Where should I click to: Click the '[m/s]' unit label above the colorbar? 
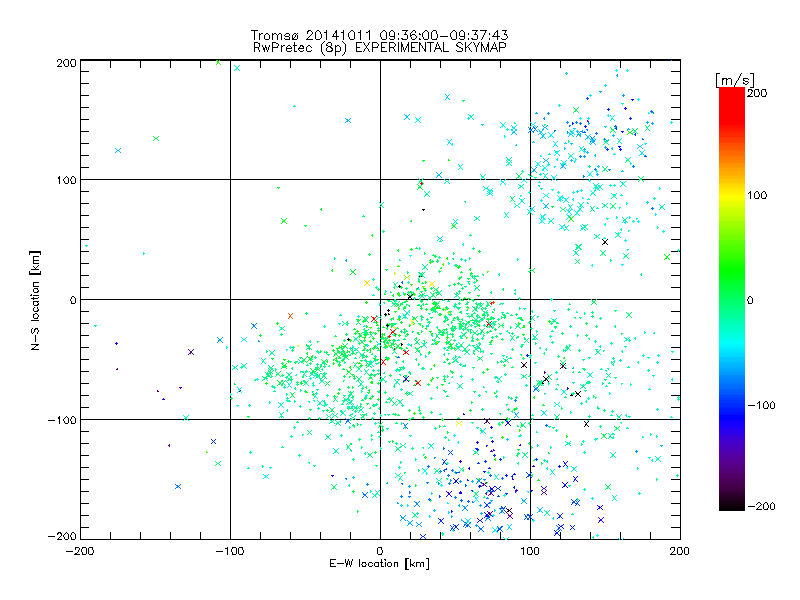pyautogui.click(x=735, y=80)
